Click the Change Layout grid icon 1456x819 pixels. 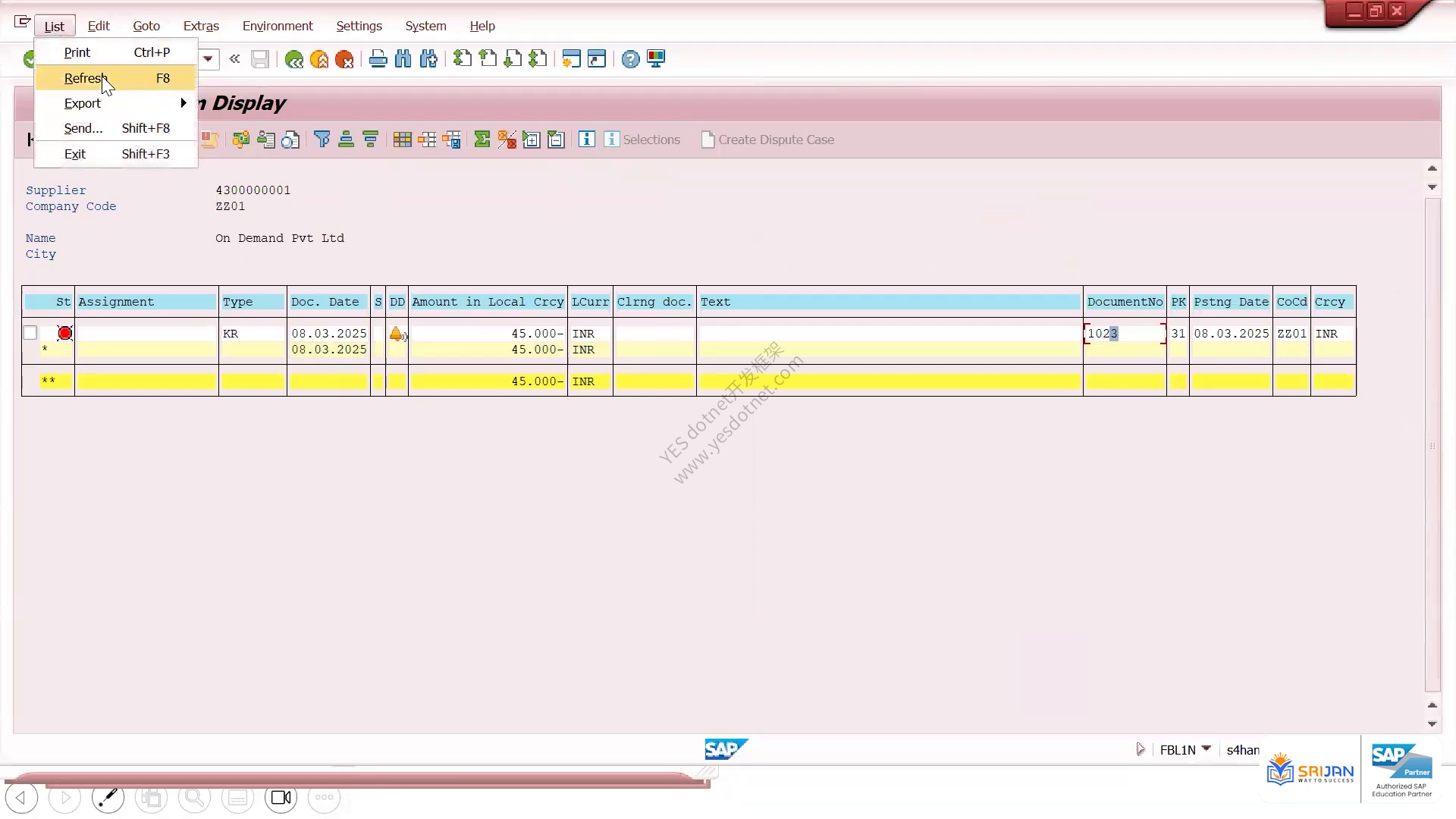tap(403, 140)
